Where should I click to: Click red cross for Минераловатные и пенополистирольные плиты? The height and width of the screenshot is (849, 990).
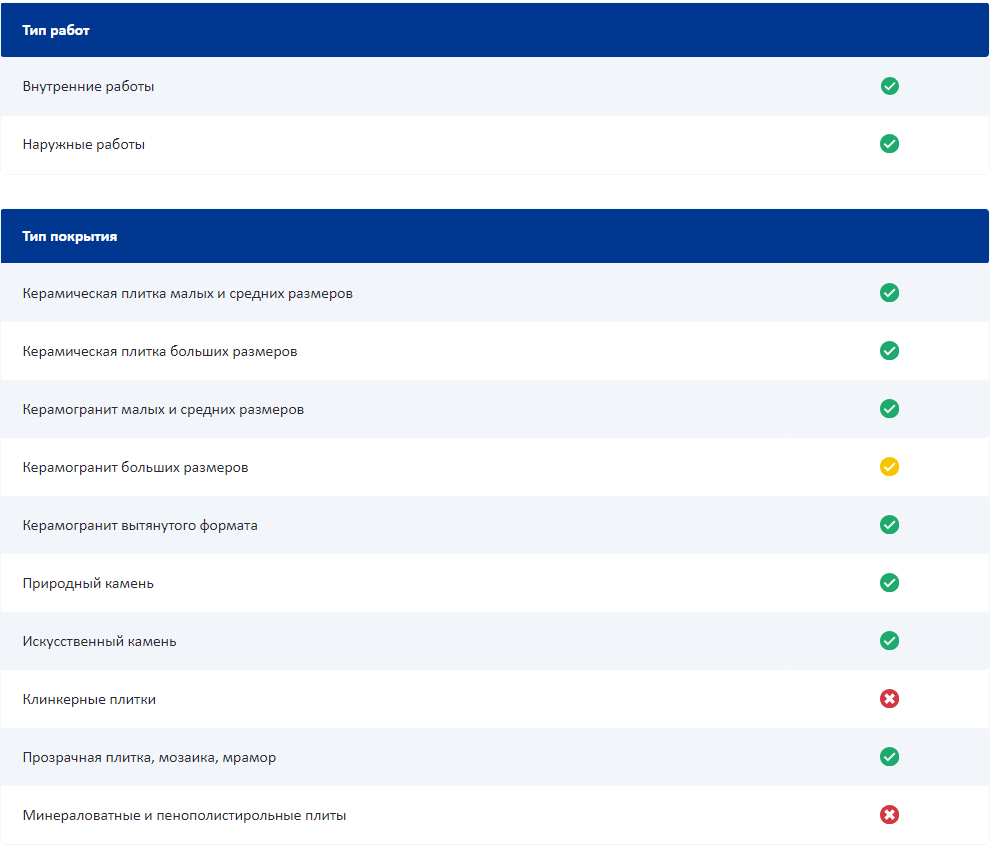[x=889, y=815]
